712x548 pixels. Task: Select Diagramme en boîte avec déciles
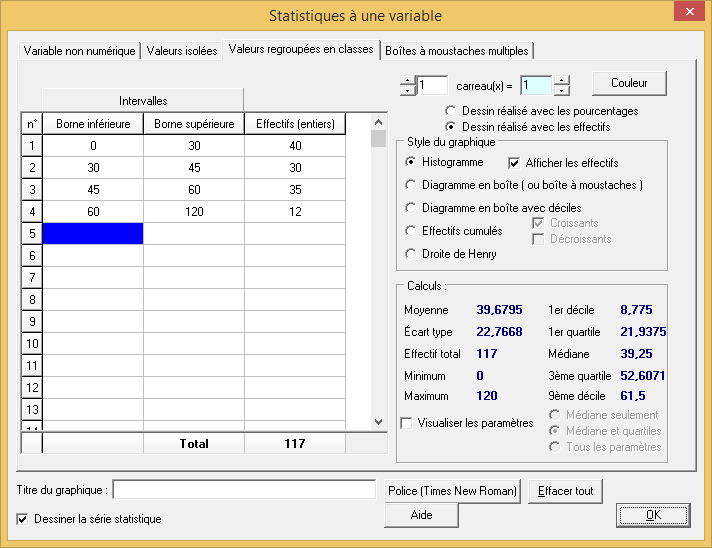pos(411,208)
